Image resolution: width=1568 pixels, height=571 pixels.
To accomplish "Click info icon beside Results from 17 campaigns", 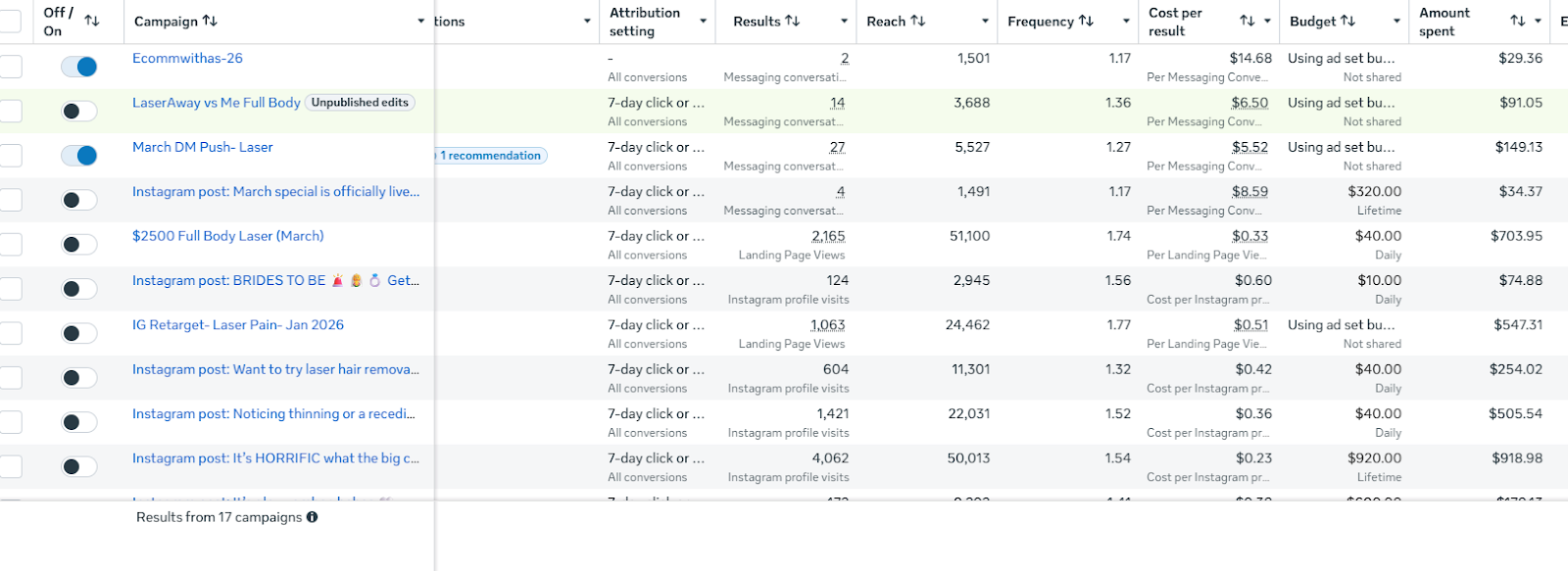I will pos(312,517).
